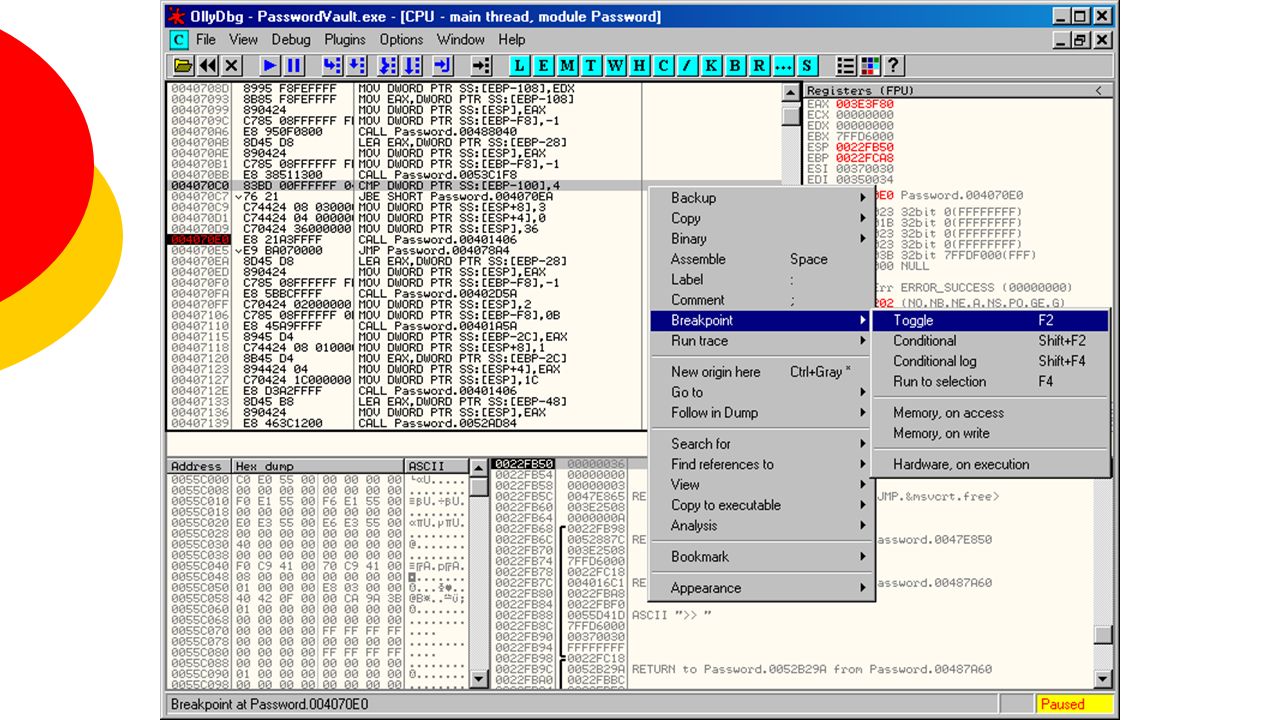
Task: Show Handles with the H button
Action: point(639,65)
